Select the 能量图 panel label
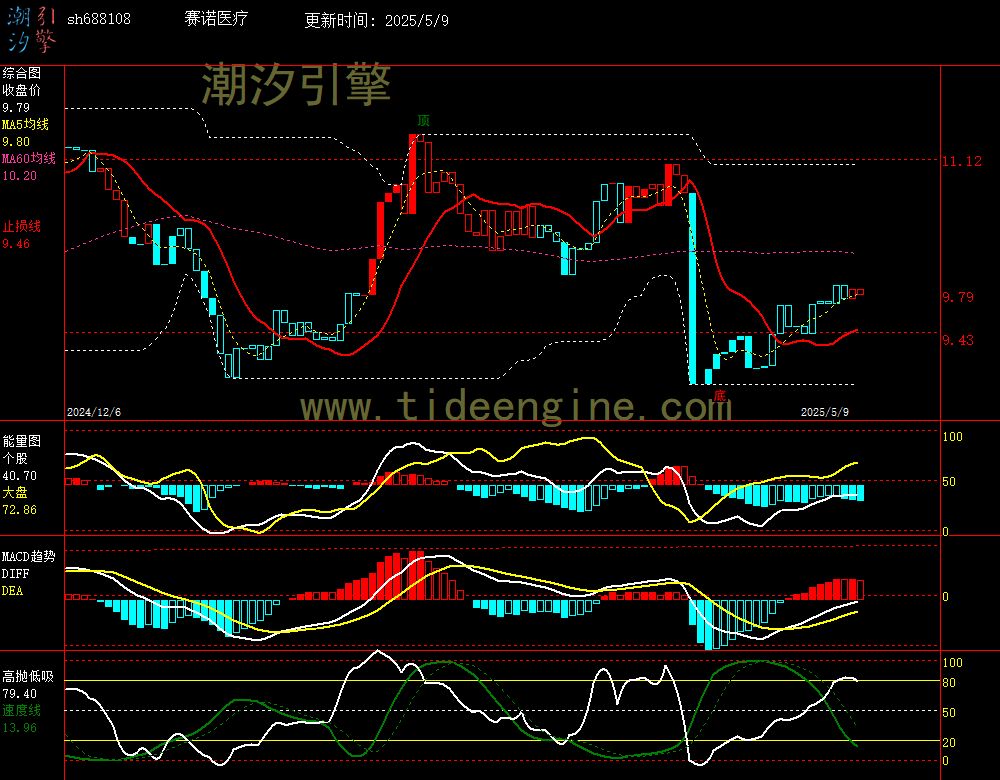Viewport: 1000px width, 780px height. (21, 441)
